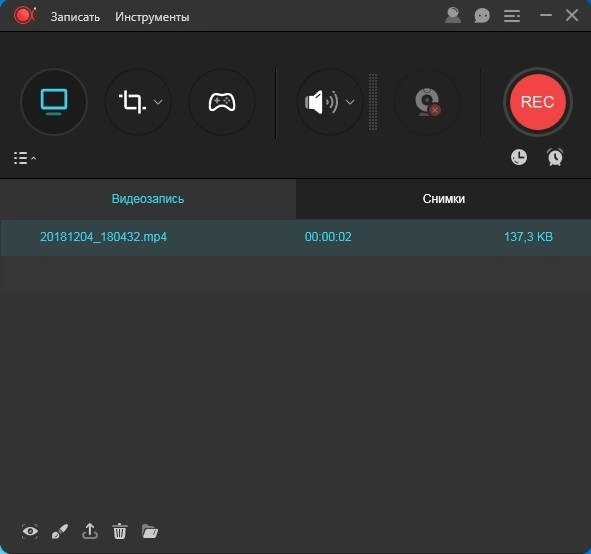Expand the region mode dropdown arrow
Screen dimensions: 591x554
click(x=158, y=102)
